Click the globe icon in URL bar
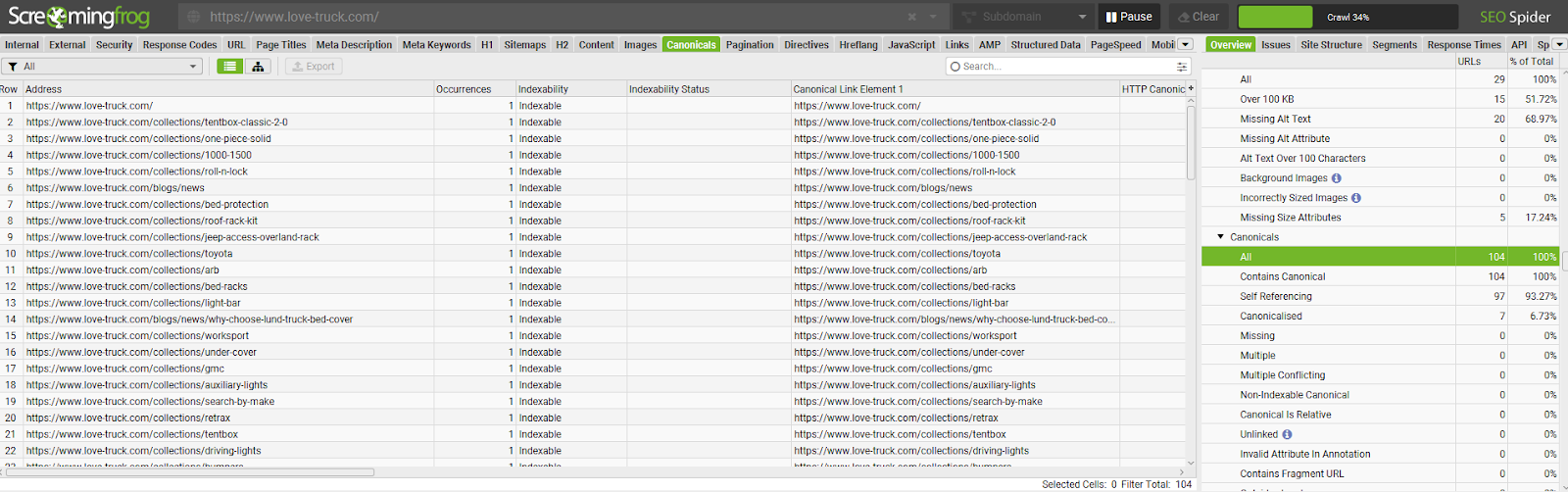Screen dimensions: 1568x492 (x=193, y=17)
